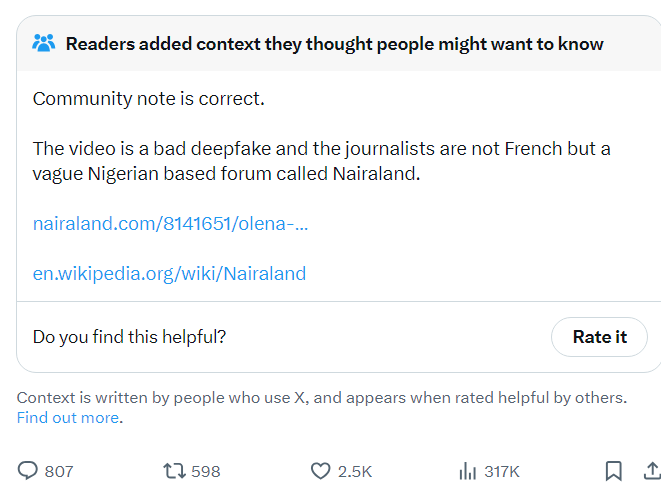The height and width of the screenshot is (488, 661).
Task: Open the nairaland.com/8141651 link
Action: 170,223
